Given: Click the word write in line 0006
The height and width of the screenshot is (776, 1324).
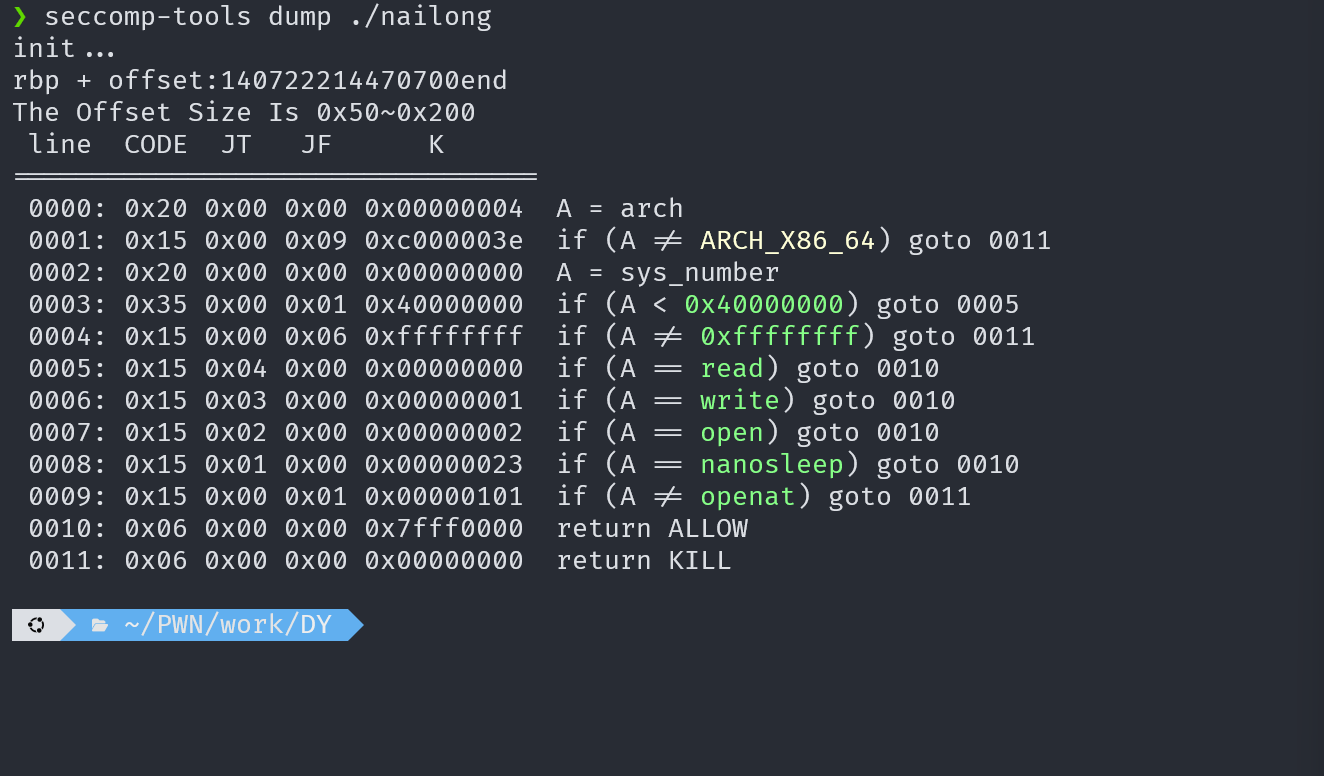Looking at the screenshot, I should click(740, 400).
